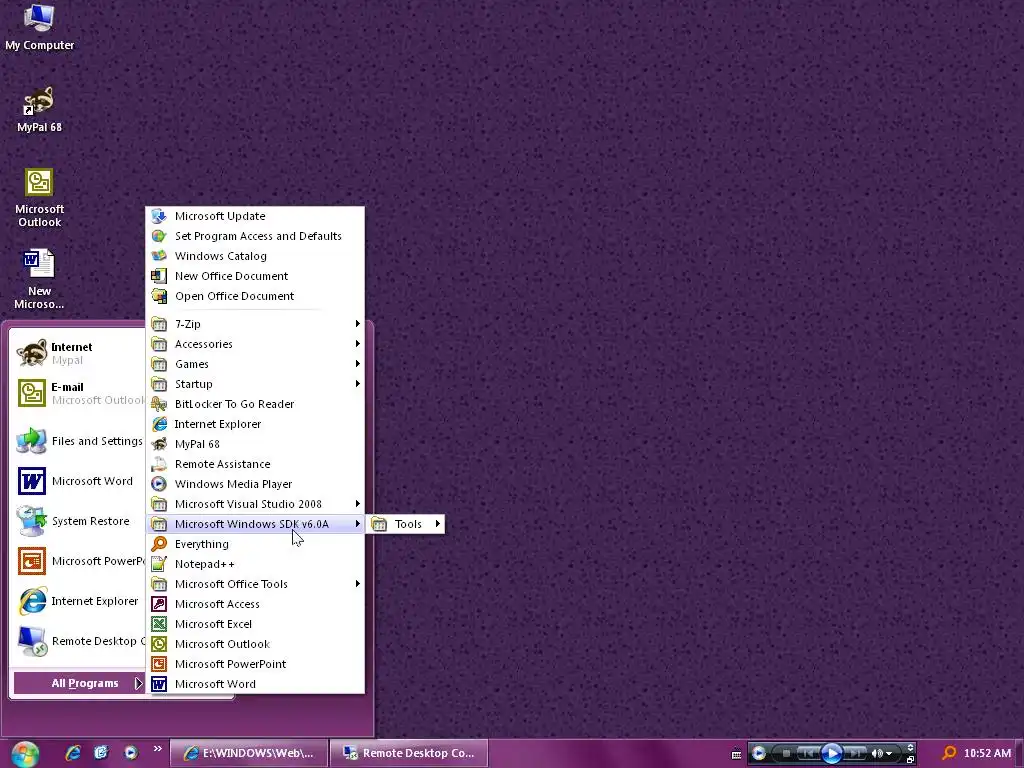Switch to Remote Desktop Connection taskbar button
The height and width of the screenshot is (768, 1024).
[x=409, y=753]
